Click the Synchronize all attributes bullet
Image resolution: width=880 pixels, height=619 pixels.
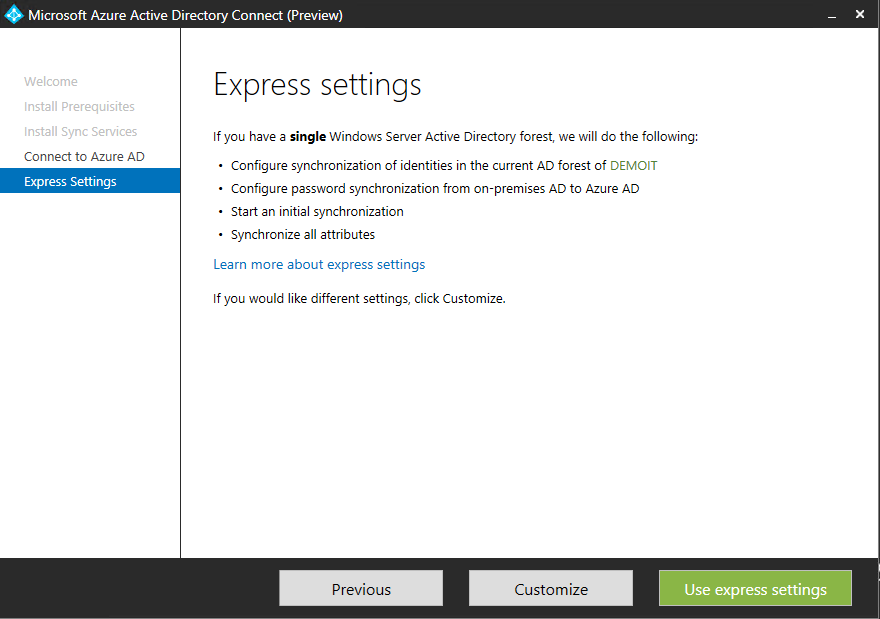click(303, 235)
